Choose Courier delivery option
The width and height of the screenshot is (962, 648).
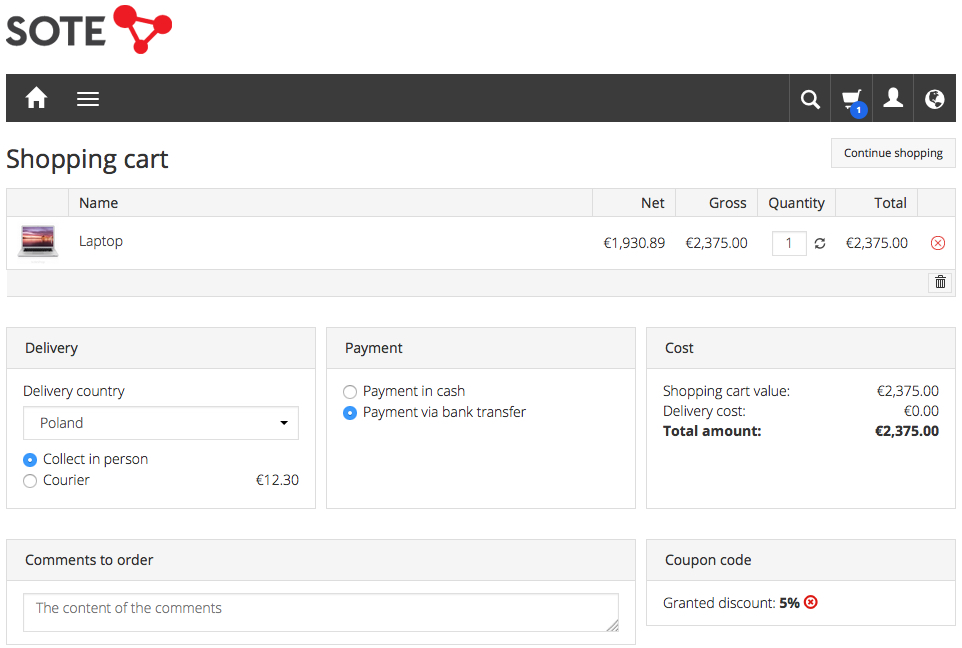30,480
